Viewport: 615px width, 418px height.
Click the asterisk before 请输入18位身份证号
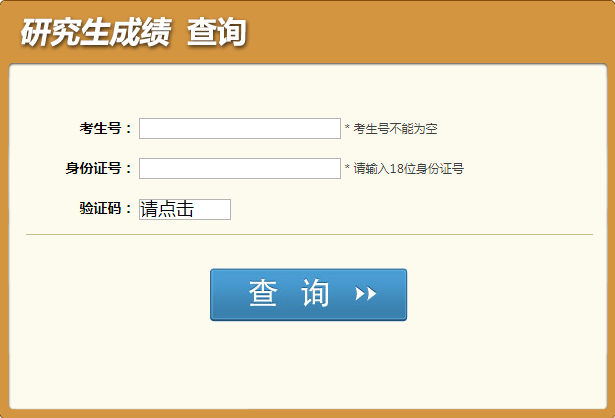pyautogui.click(x=347, y=167)
